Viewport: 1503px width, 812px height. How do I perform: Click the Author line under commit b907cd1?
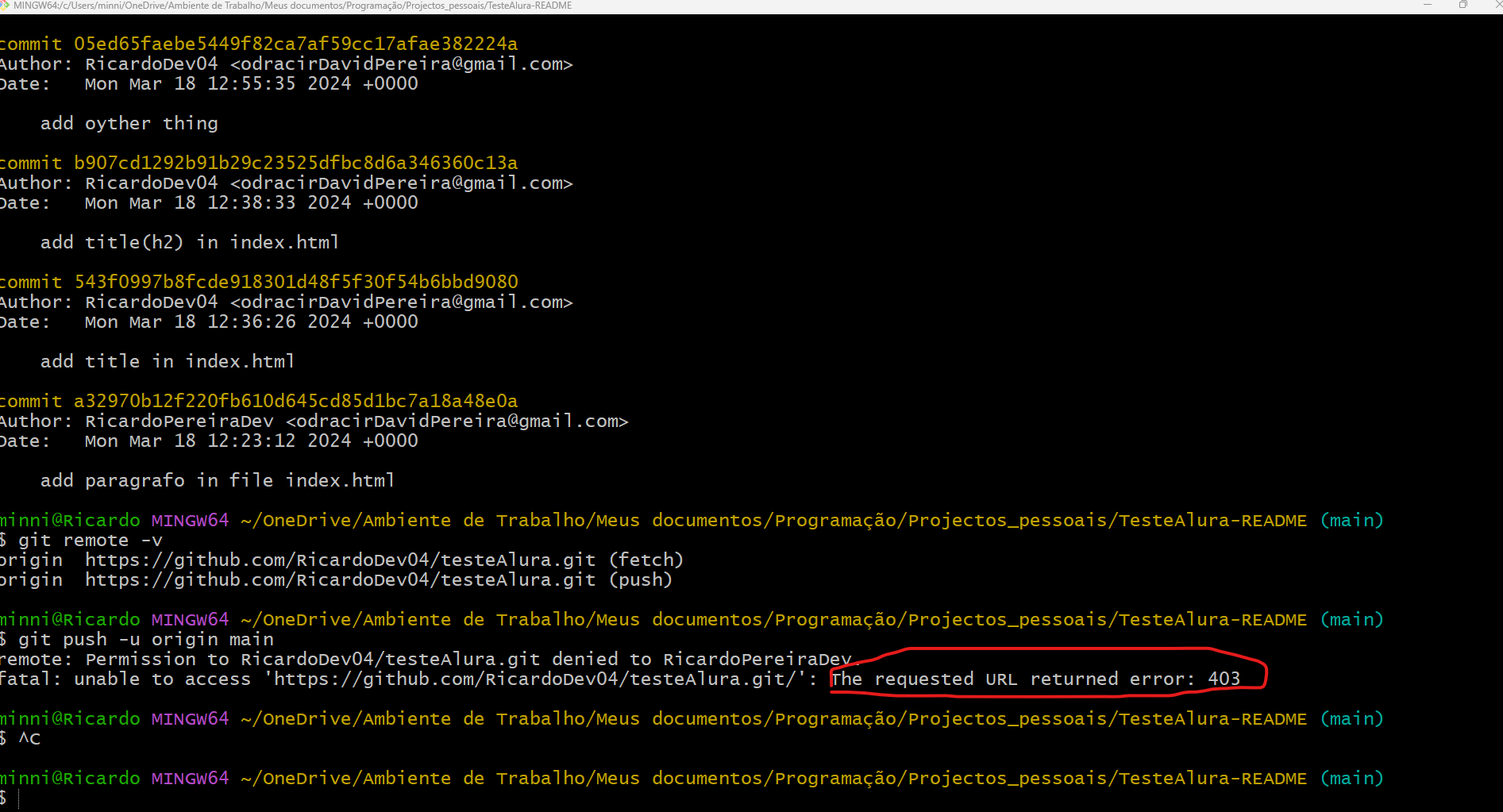286,183
